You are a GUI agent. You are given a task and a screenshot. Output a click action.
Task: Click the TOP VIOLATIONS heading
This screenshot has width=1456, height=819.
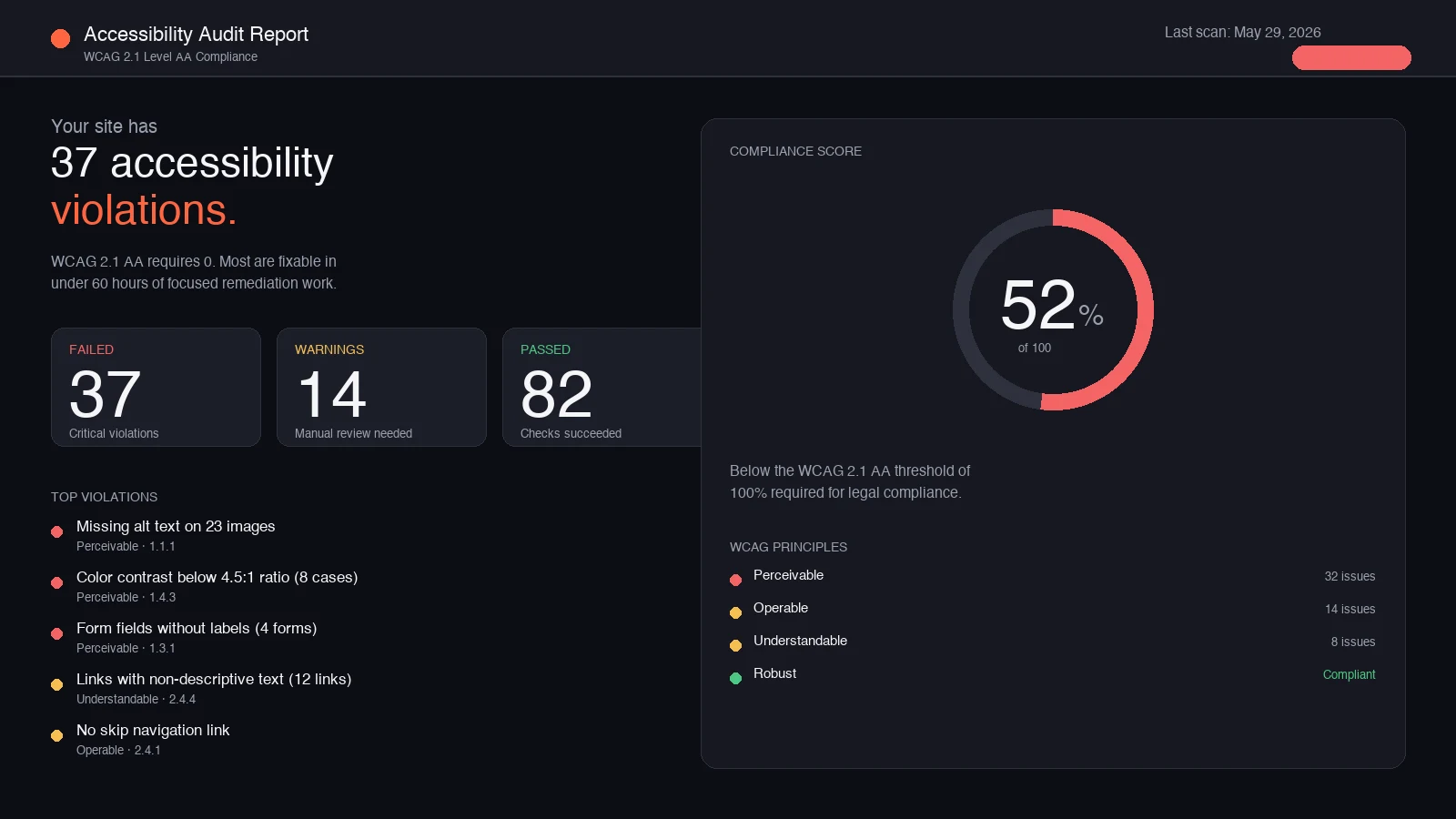click(x=104, y=497)
